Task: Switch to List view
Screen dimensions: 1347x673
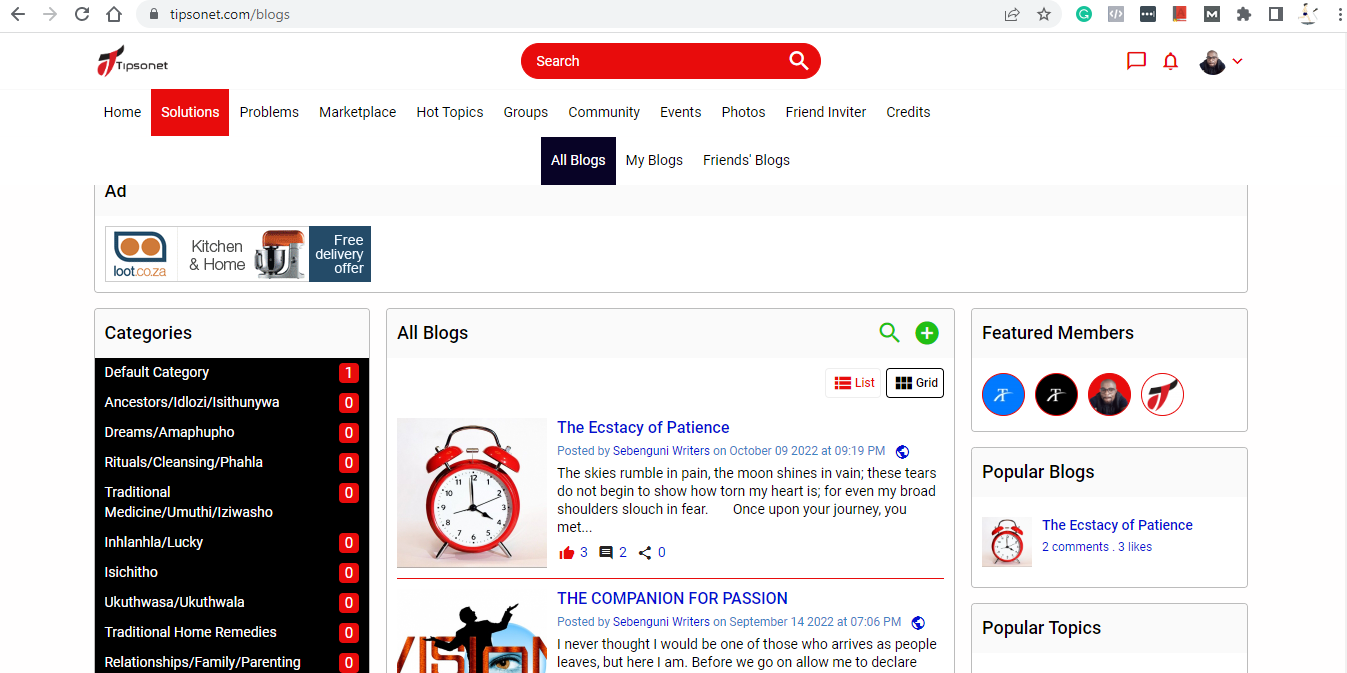Action: coord(855,383)
